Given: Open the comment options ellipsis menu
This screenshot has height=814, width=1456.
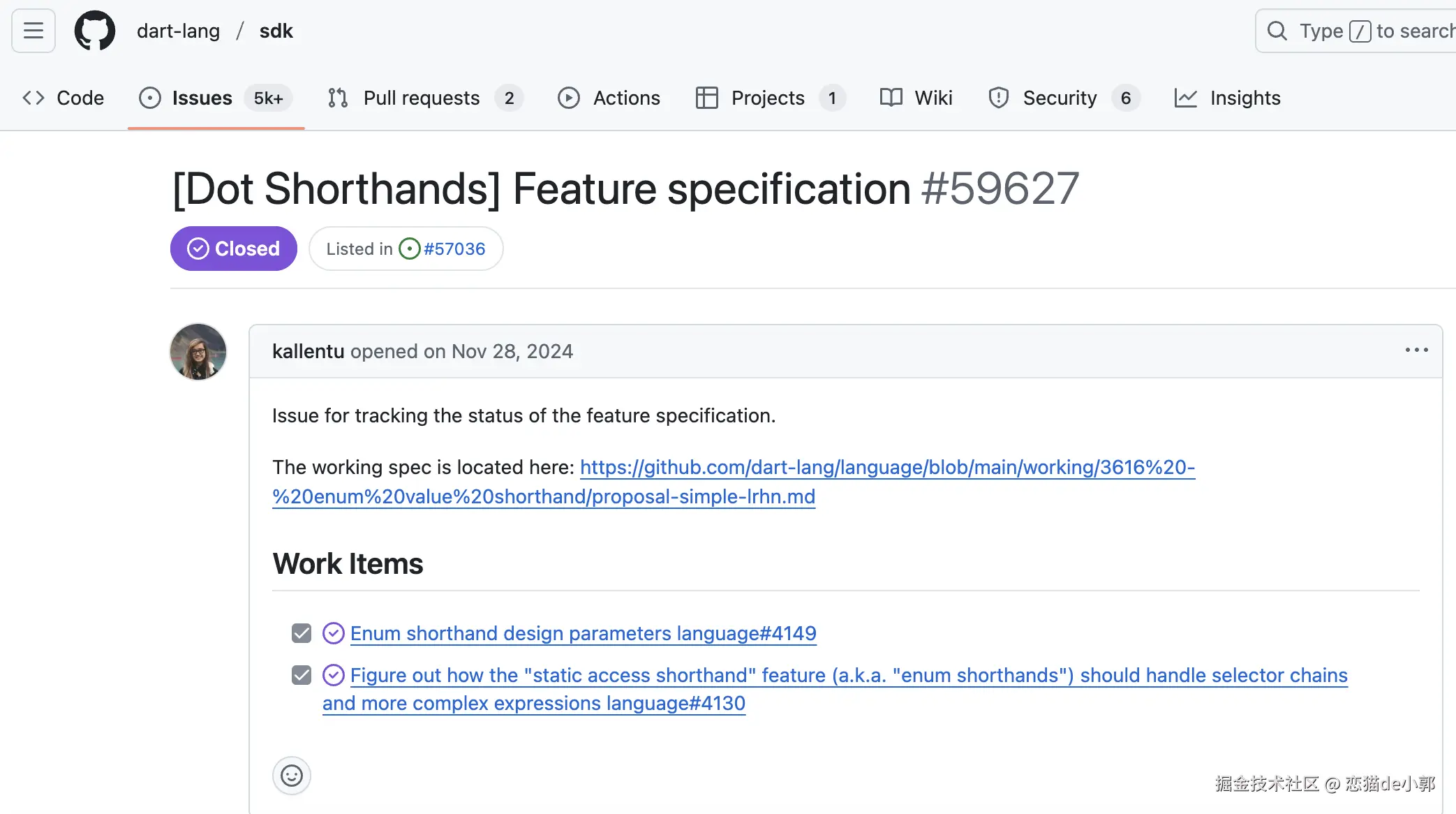Looking at the screenshot, I should (x=1416, y=350).
